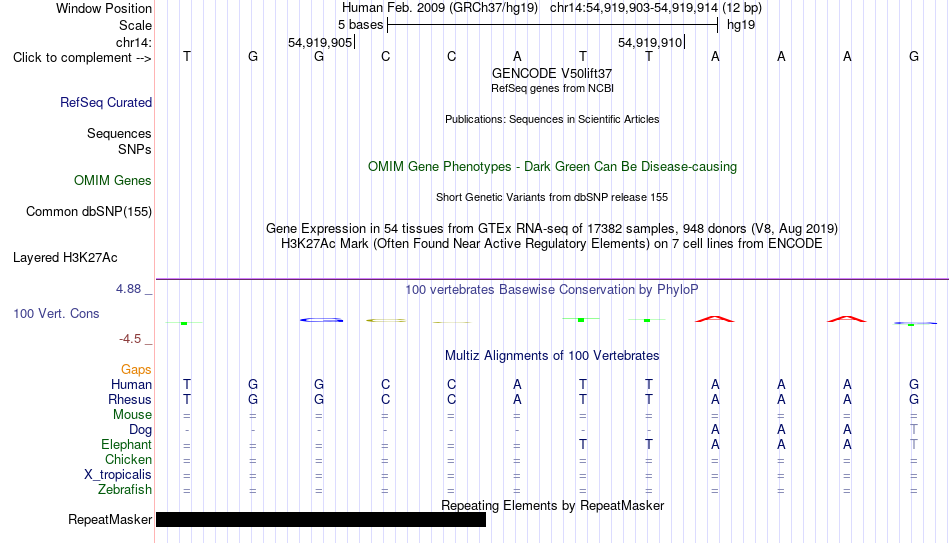Click the 54,919,910 ruler position marker

(650, 42)
